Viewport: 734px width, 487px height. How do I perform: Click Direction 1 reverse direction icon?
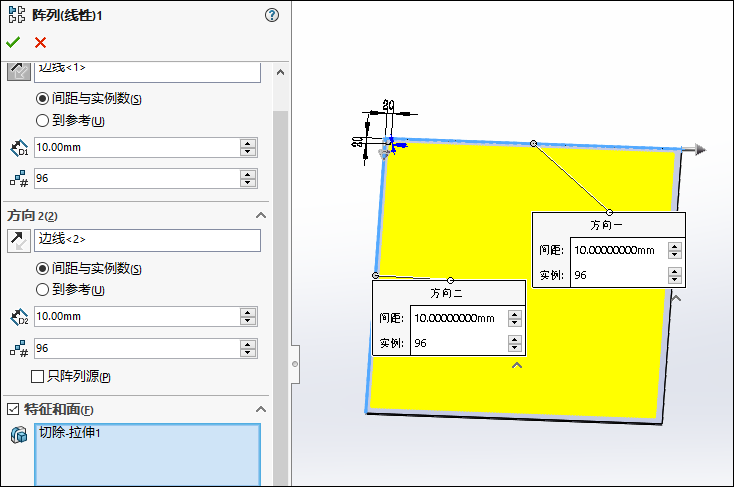[x=19, y=70]
